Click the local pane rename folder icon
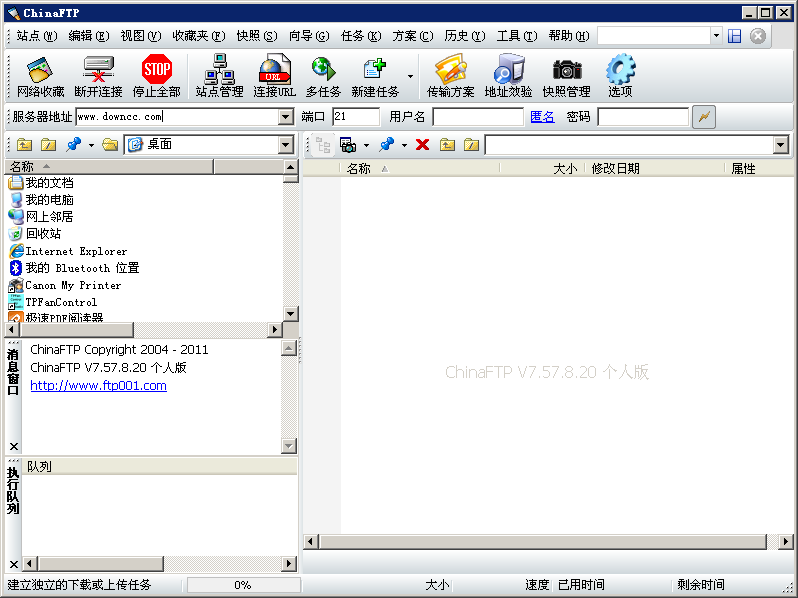The height and width of the screenshot is (598, 798). click(48, 145)
